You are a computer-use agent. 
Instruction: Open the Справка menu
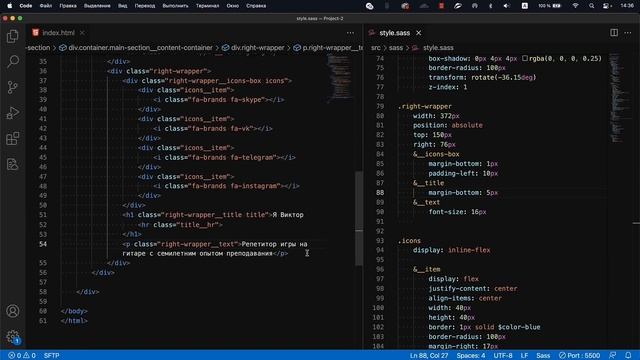point(256,6)
